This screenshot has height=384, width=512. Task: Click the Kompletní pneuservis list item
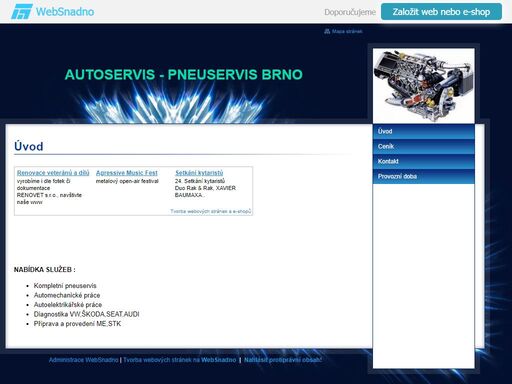coord(65,286)
